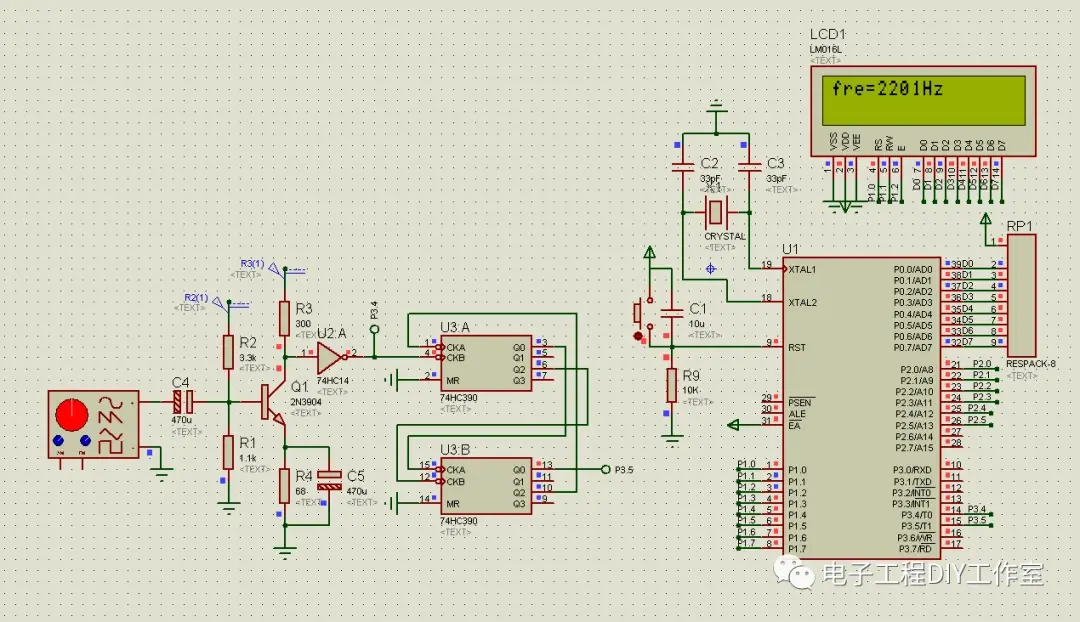Image resolution: width=1080 pixels, height=622 pixels.
Task: Click the R3(1) voltage probe label
Action: coord(252,263)
